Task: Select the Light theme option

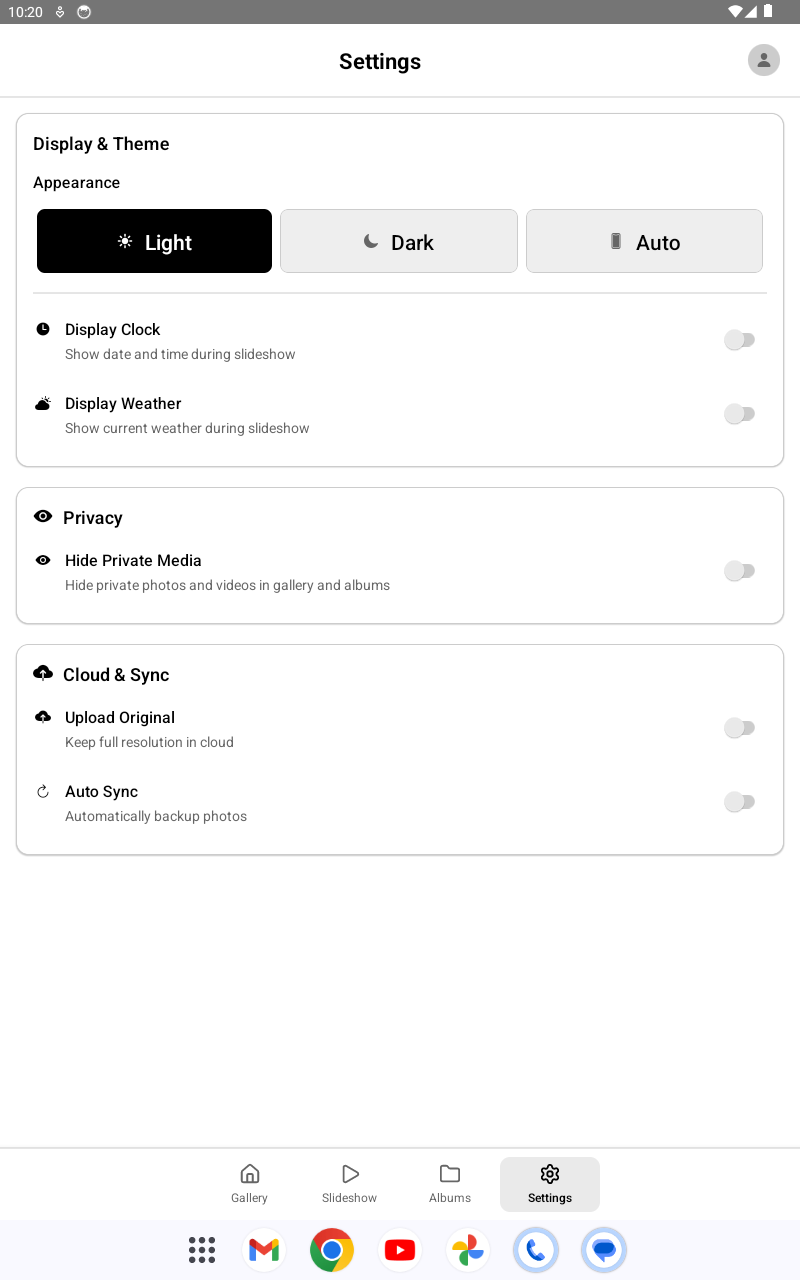Action: point(154,241)
